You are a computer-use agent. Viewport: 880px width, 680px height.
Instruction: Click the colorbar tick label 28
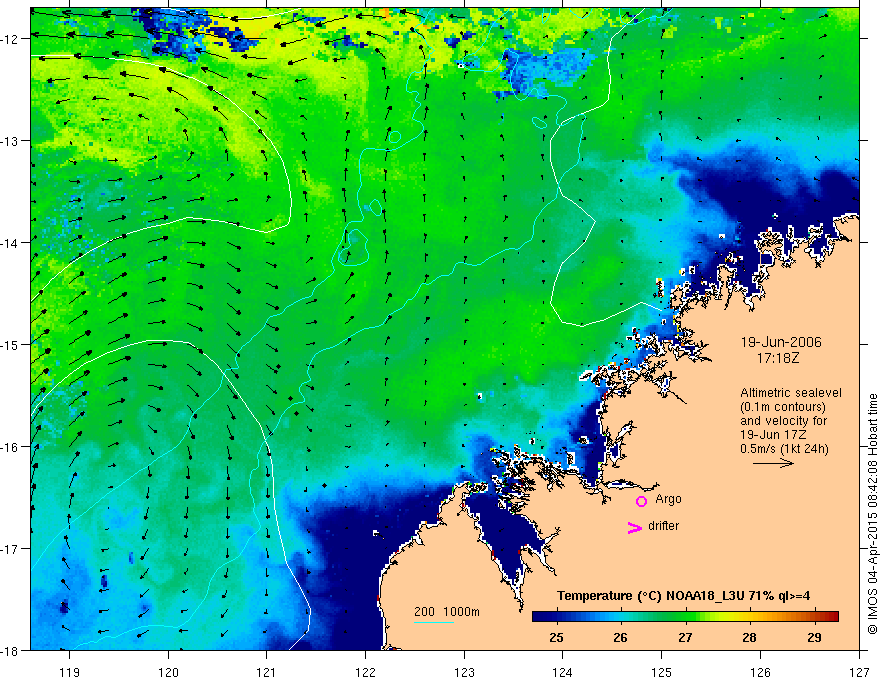749,637
